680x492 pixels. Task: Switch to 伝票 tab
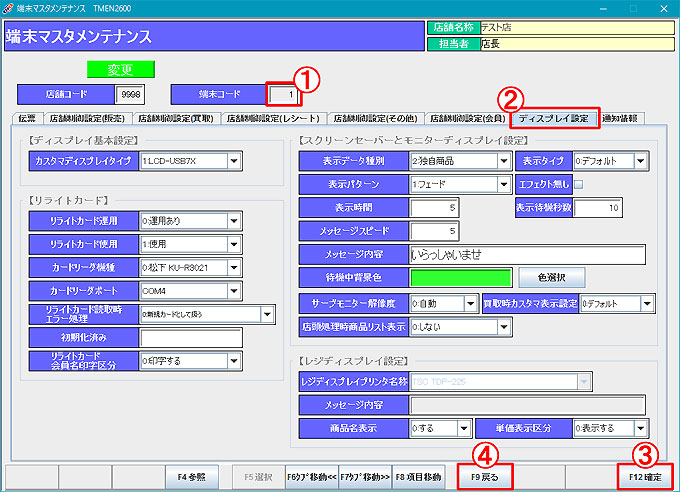pyautogui.click(x=27, y=118)
